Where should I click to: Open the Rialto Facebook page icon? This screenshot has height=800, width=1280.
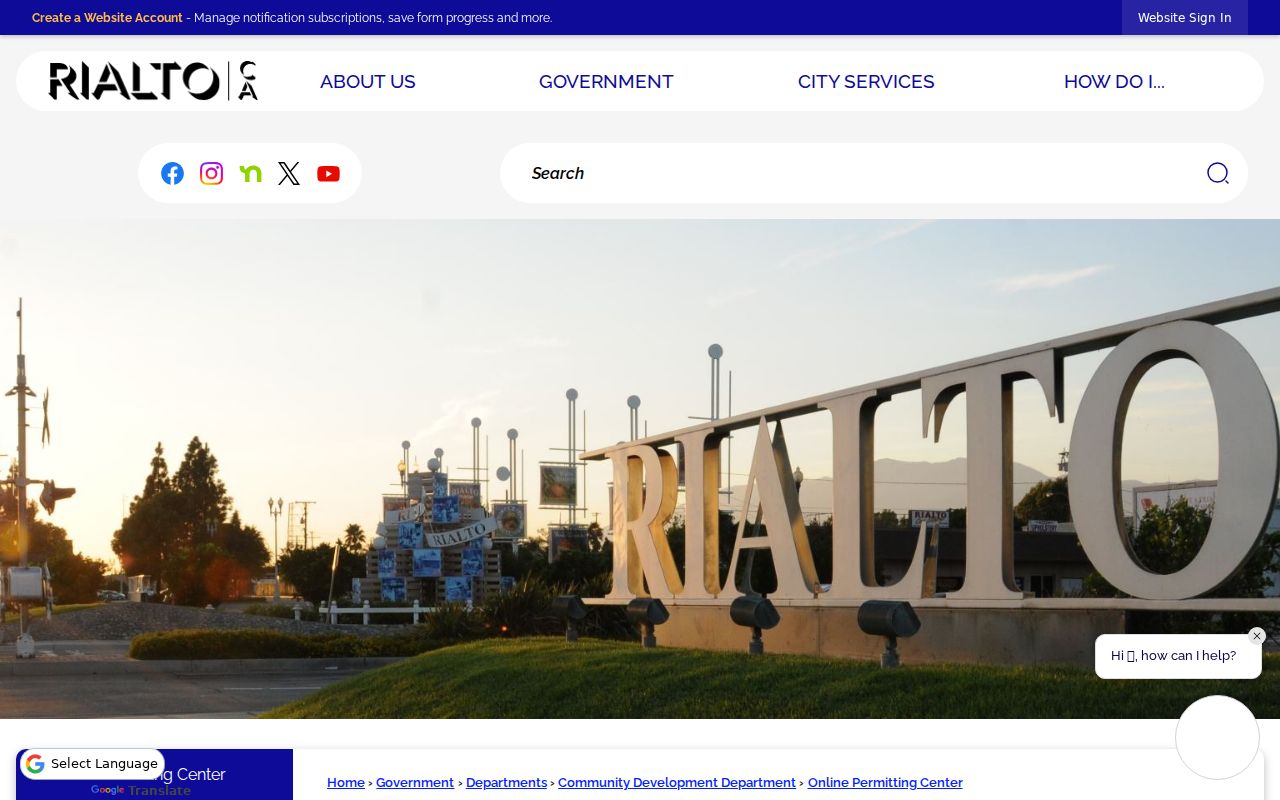[172, 173]
